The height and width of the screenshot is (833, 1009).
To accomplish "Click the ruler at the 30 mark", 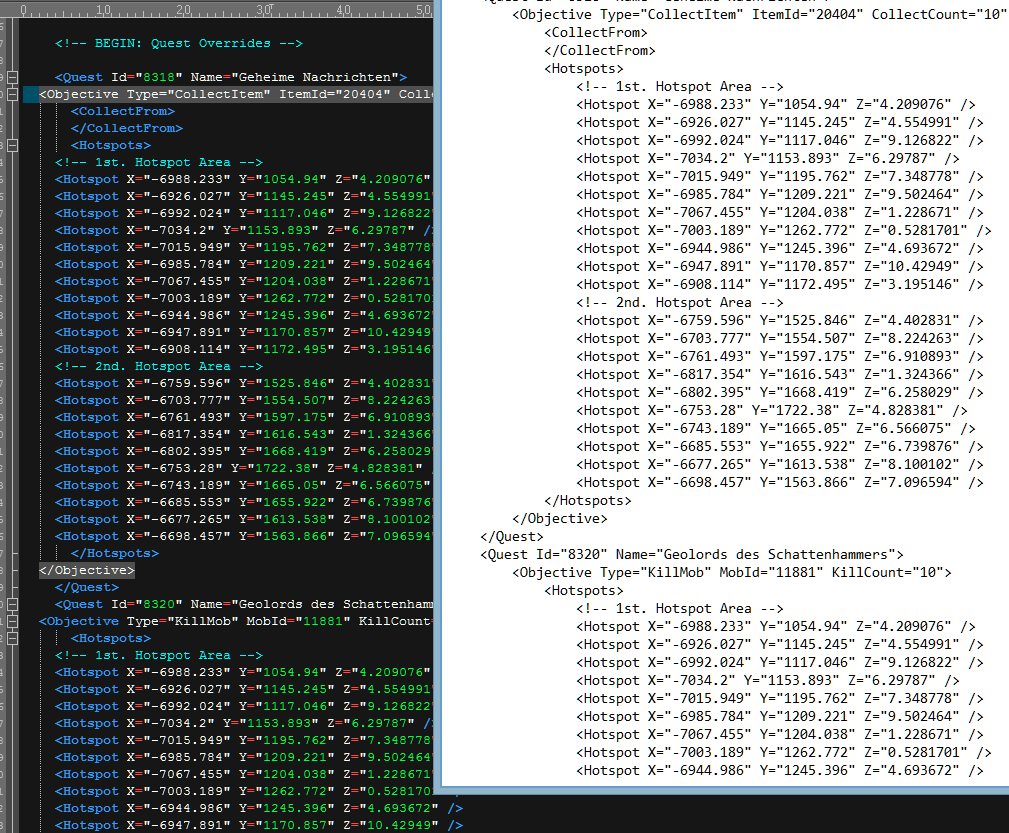I will pos(264,9).
